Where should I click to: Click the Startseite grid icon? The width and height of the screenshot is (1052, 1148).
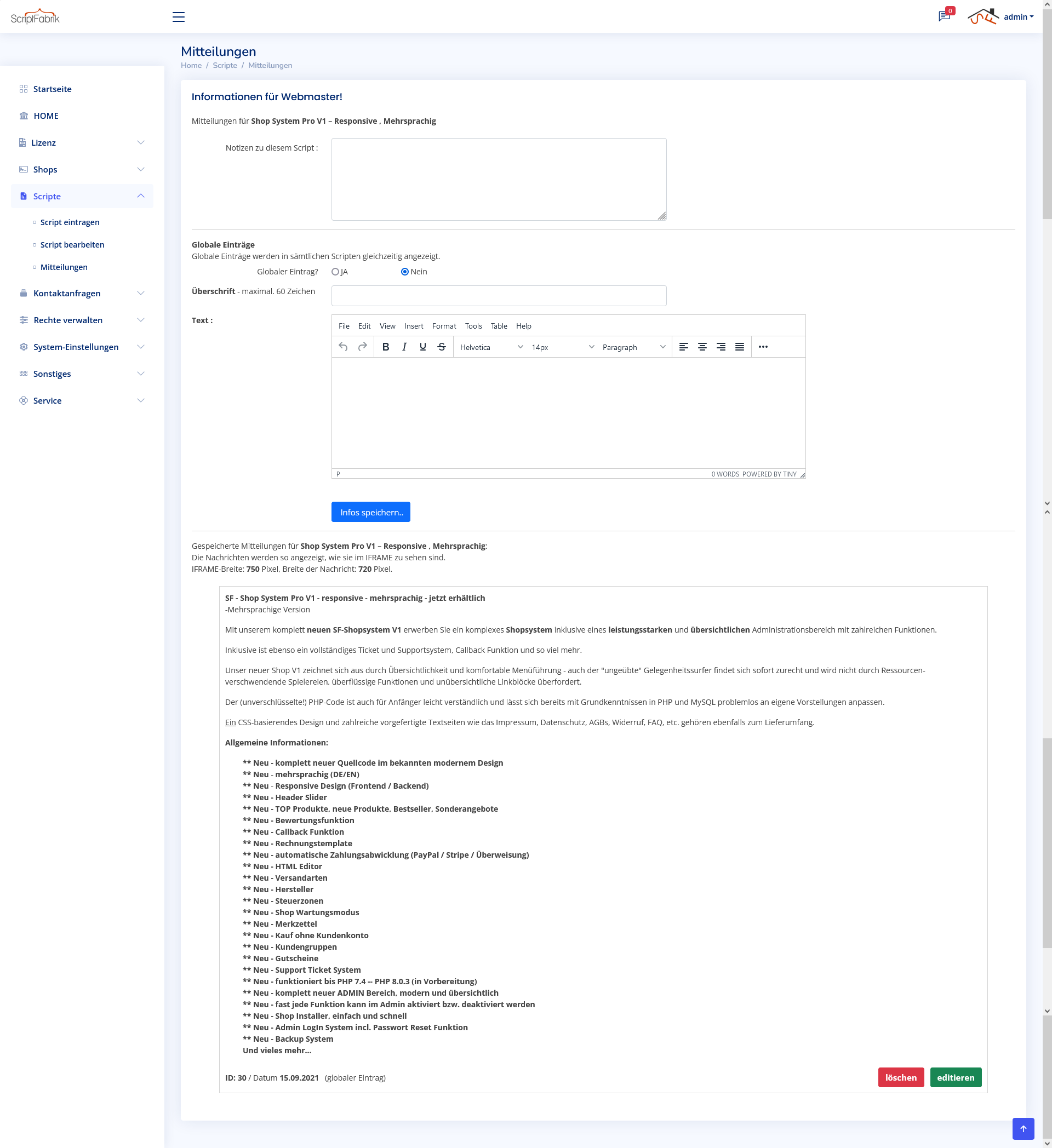(x=24, y=89)
